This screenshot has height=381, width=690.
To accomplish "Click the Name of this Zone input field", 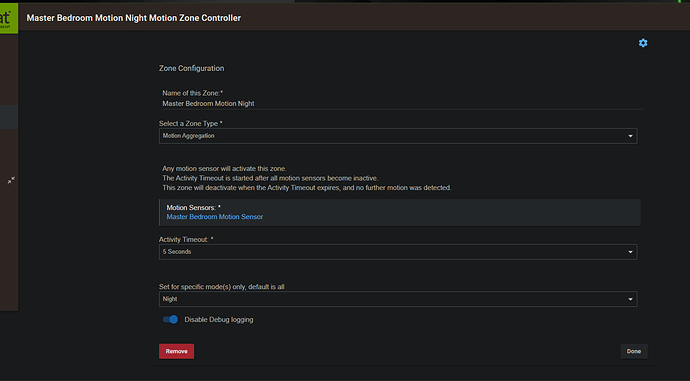I will coord(403,104).
